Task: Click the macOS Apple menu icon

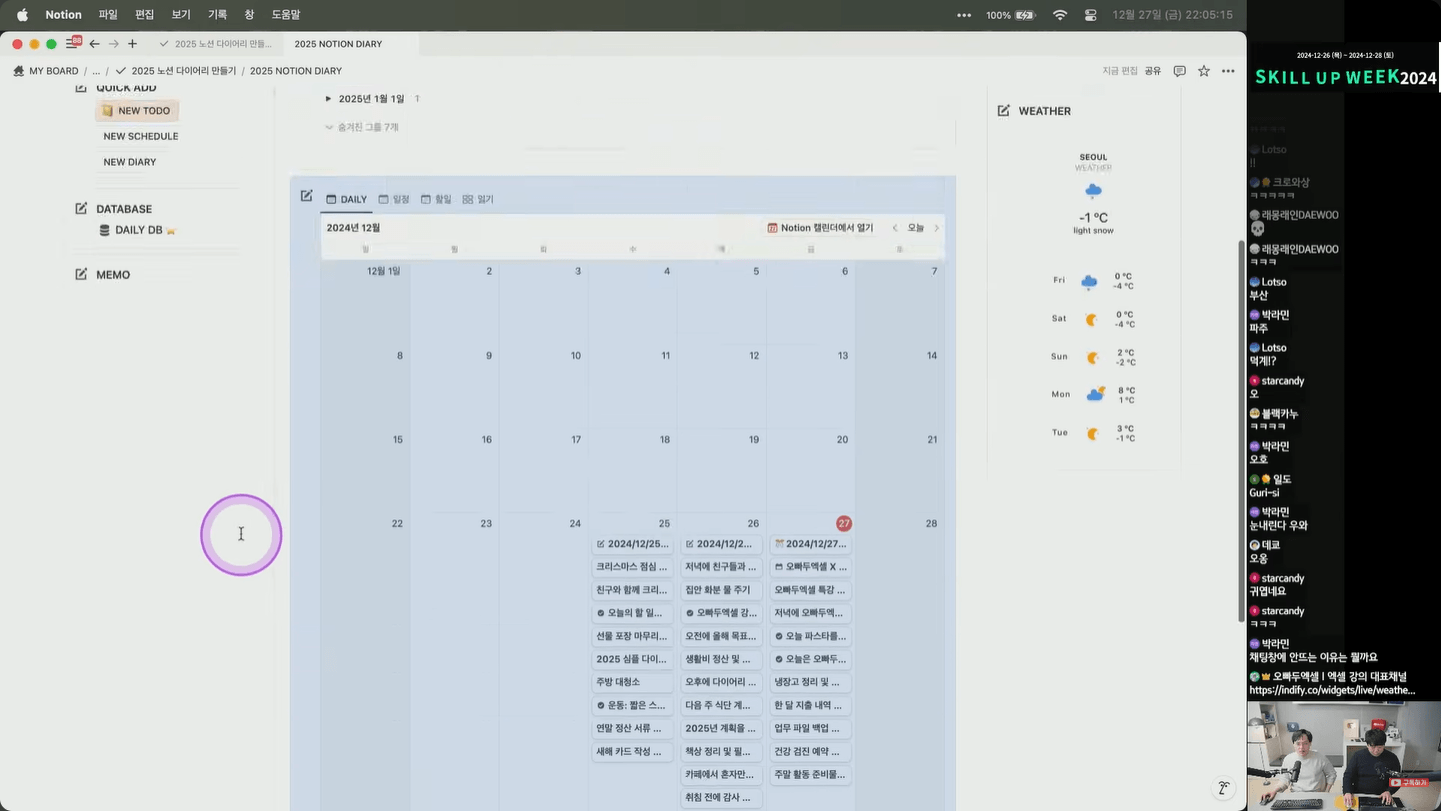Action: pyautogui.click(x=22, y=15)
